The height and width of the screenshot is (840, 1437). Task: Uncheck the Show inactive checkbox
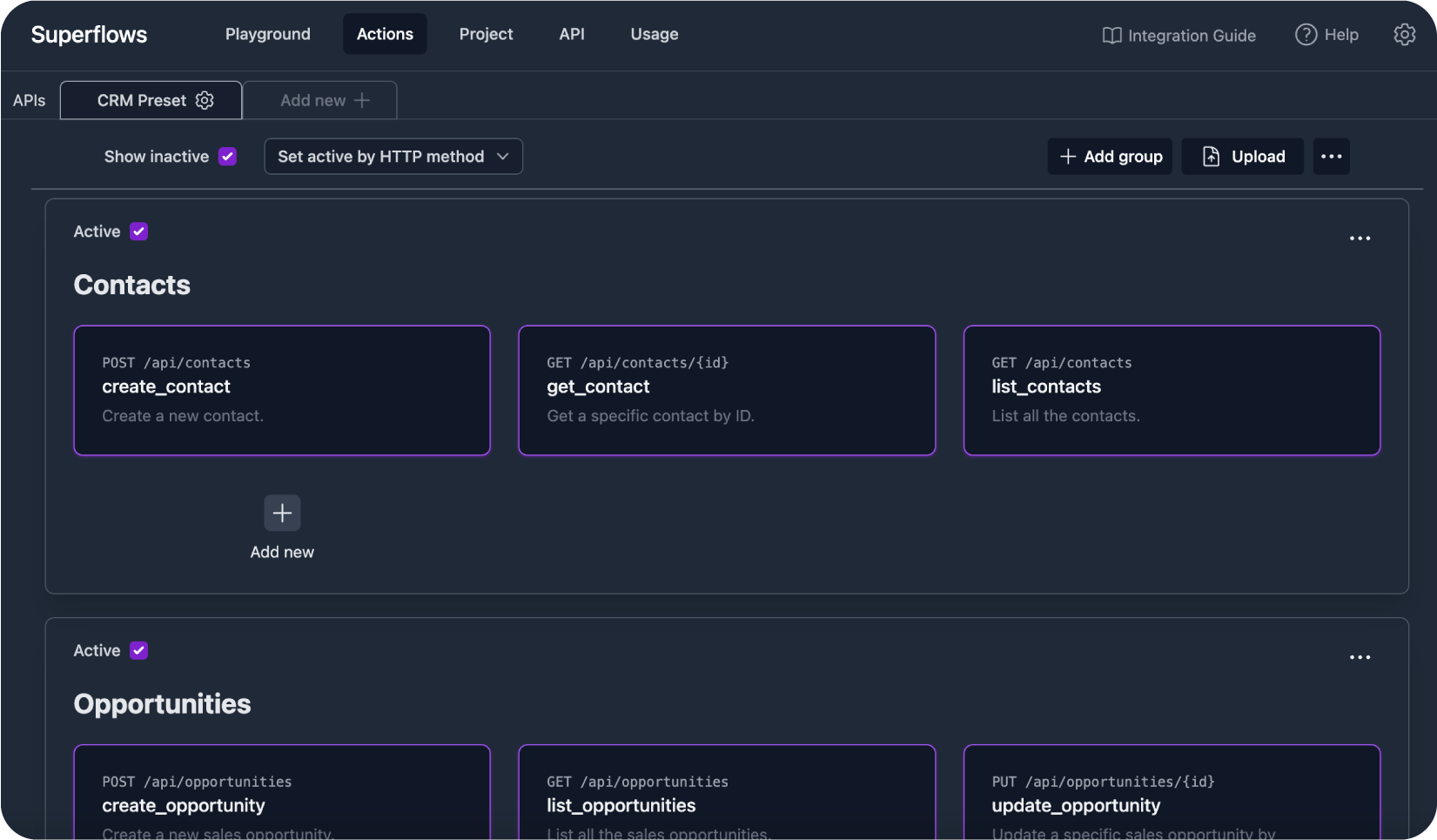tap(227, 156)
